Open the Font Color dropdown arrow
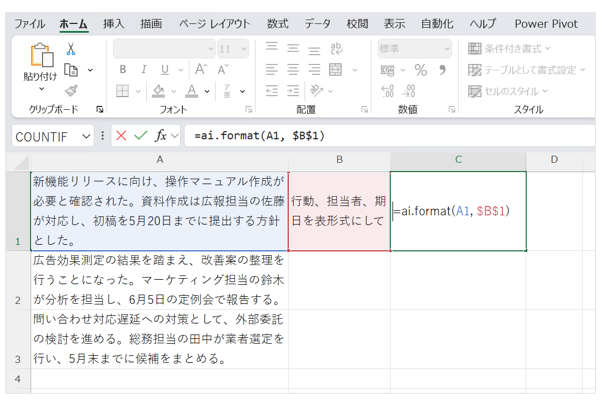Viewport: 602px width, 402px height. tap(207, 91)
